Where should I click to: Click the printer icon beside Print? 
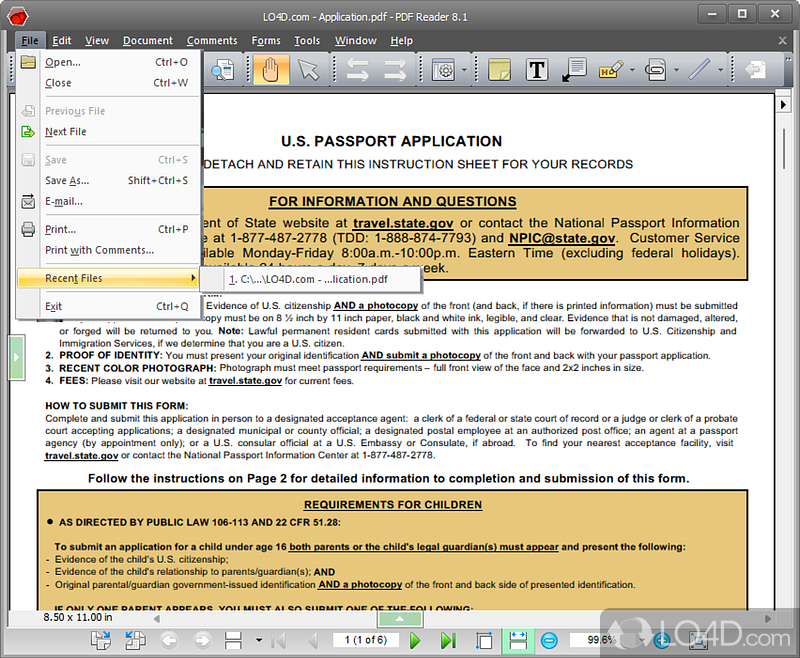(28, 229)
